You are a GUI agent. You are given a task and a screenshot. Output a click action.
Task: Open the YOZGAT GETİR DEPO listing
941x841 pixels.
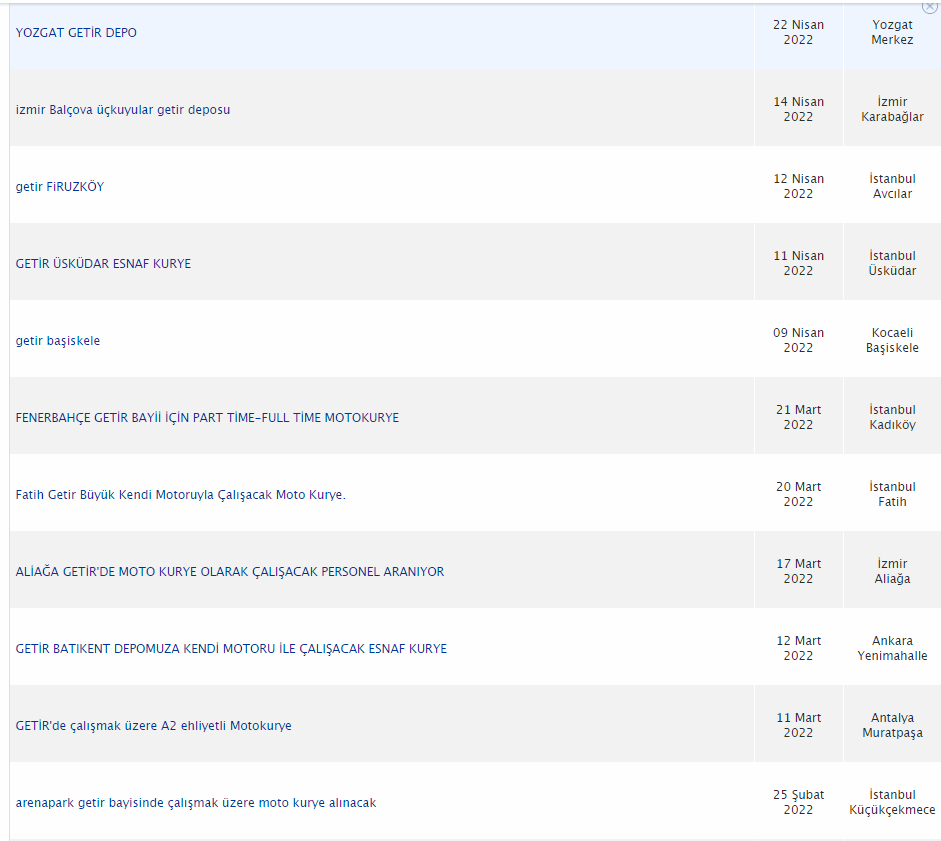[76, 32]
